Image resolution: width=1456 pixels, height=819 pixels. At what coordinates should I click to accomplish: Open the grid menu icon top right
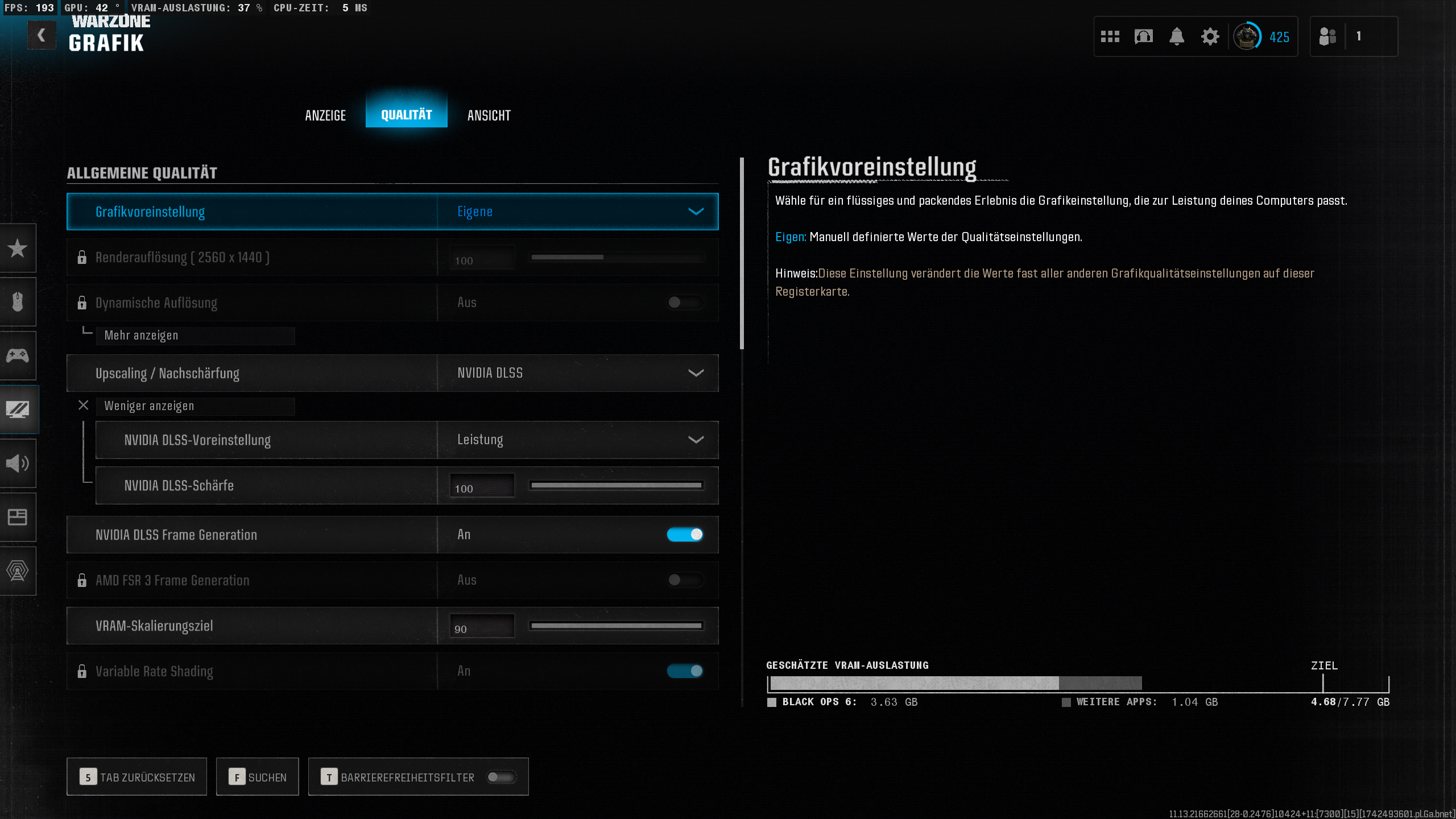click(1110, 36)
